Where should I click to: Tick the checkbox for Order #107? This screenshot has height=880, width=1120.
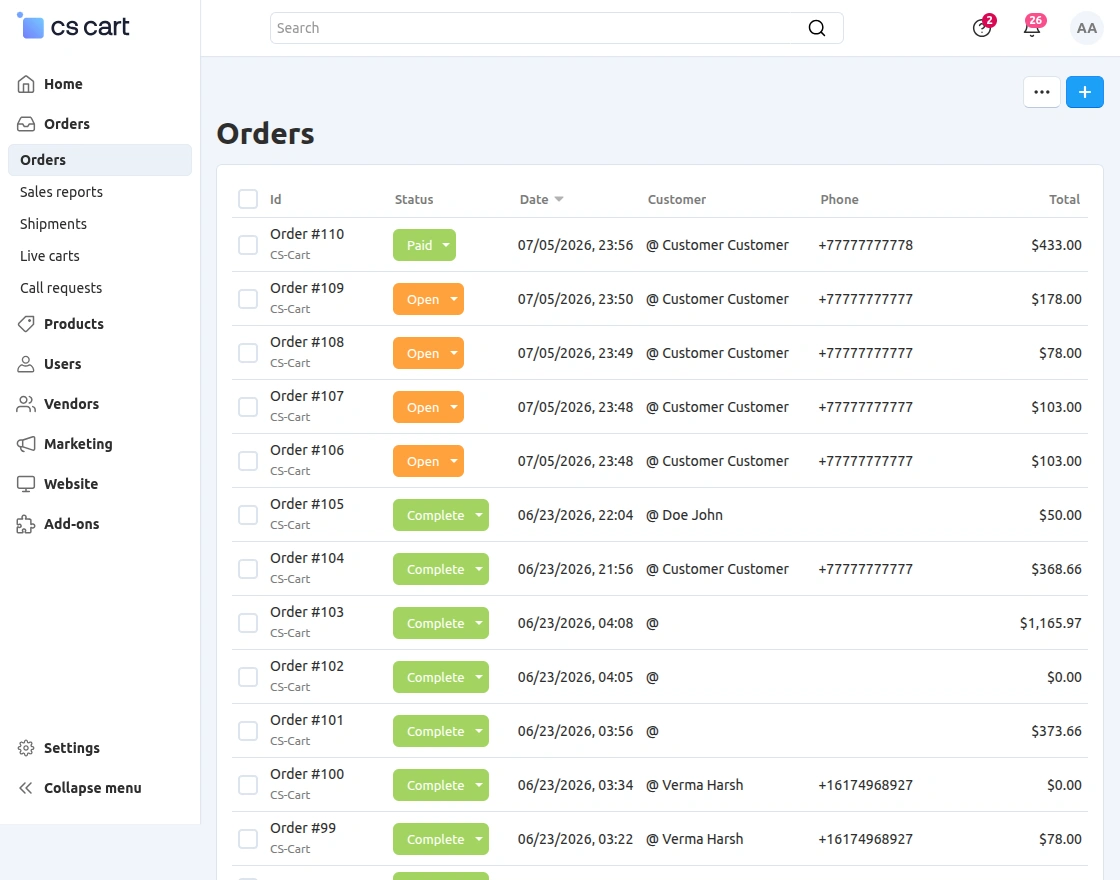tap(248, 406)
